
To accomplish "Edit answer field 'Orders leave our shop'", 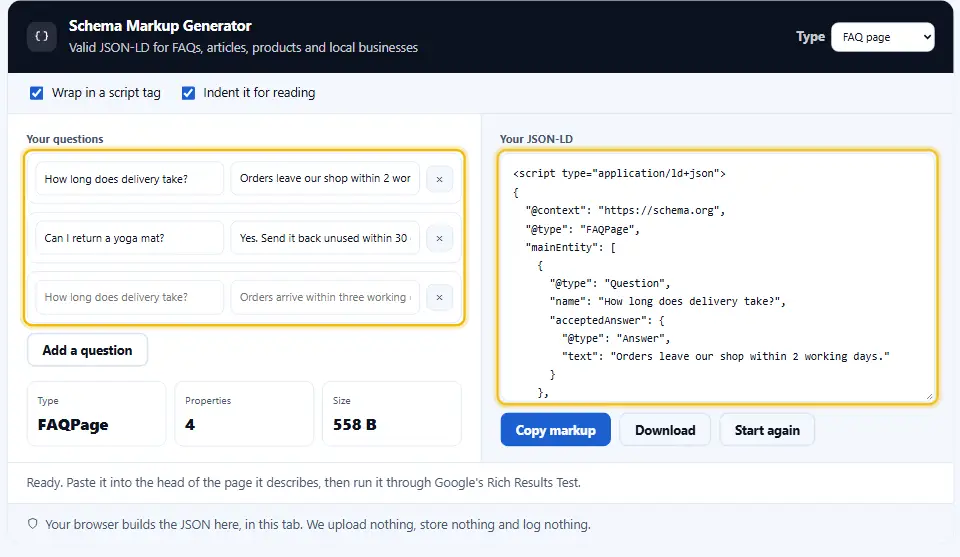I will click(325, 178).
